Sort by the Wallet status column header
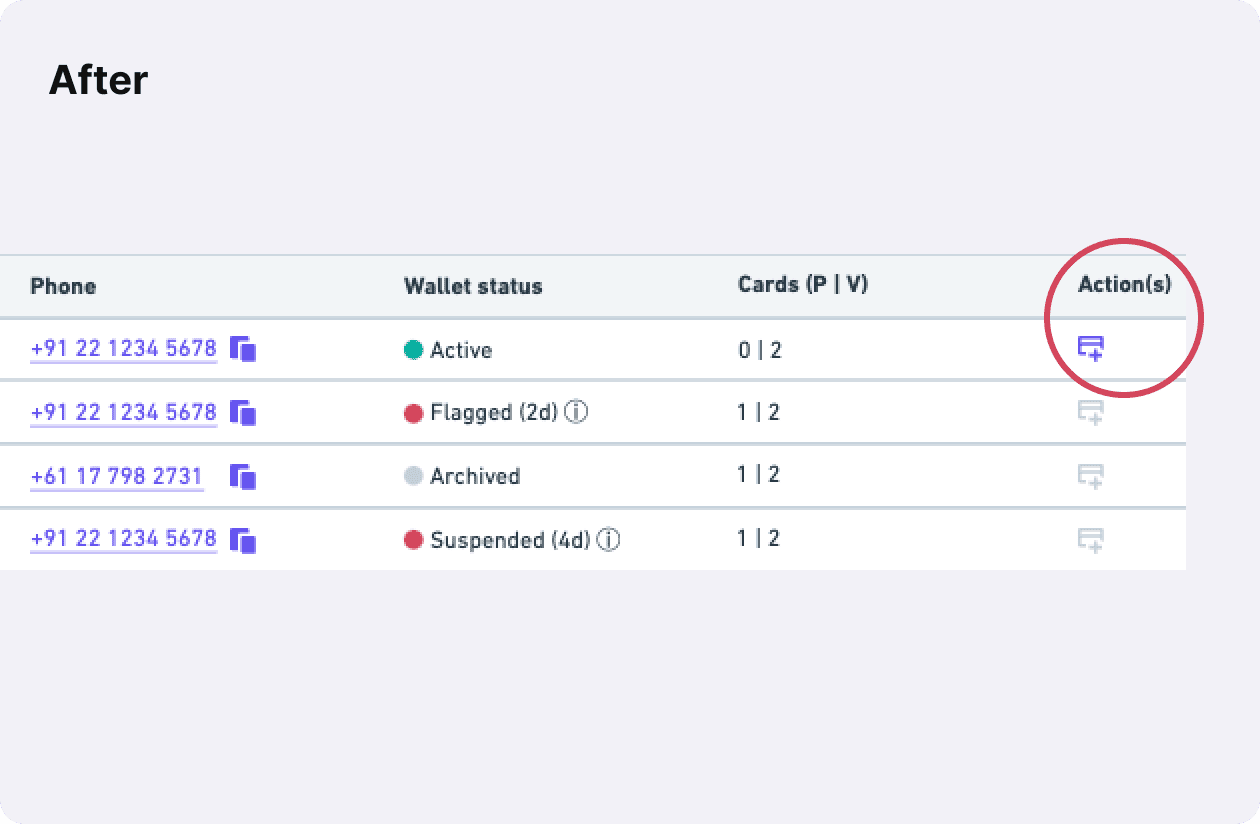Screen dimensions: 1260x824 point(473,286)
